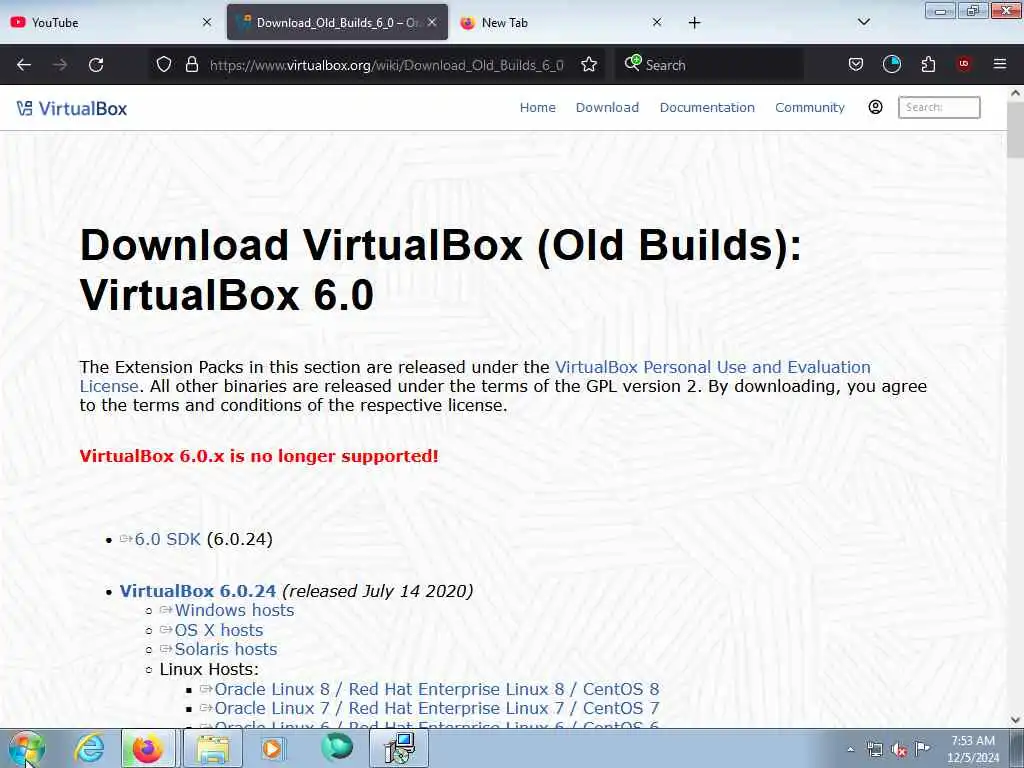Open the Save to Pocket icon
This screenshot has height=768, width=1024.
click(856, 64)
